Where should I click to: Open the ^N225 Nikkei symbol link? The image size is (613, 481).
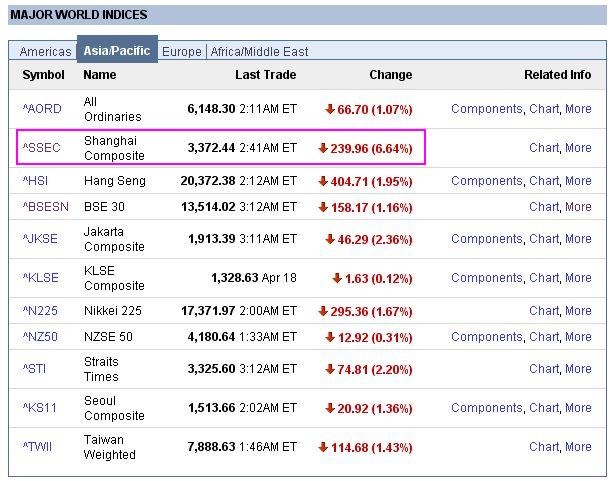point(40,311)
